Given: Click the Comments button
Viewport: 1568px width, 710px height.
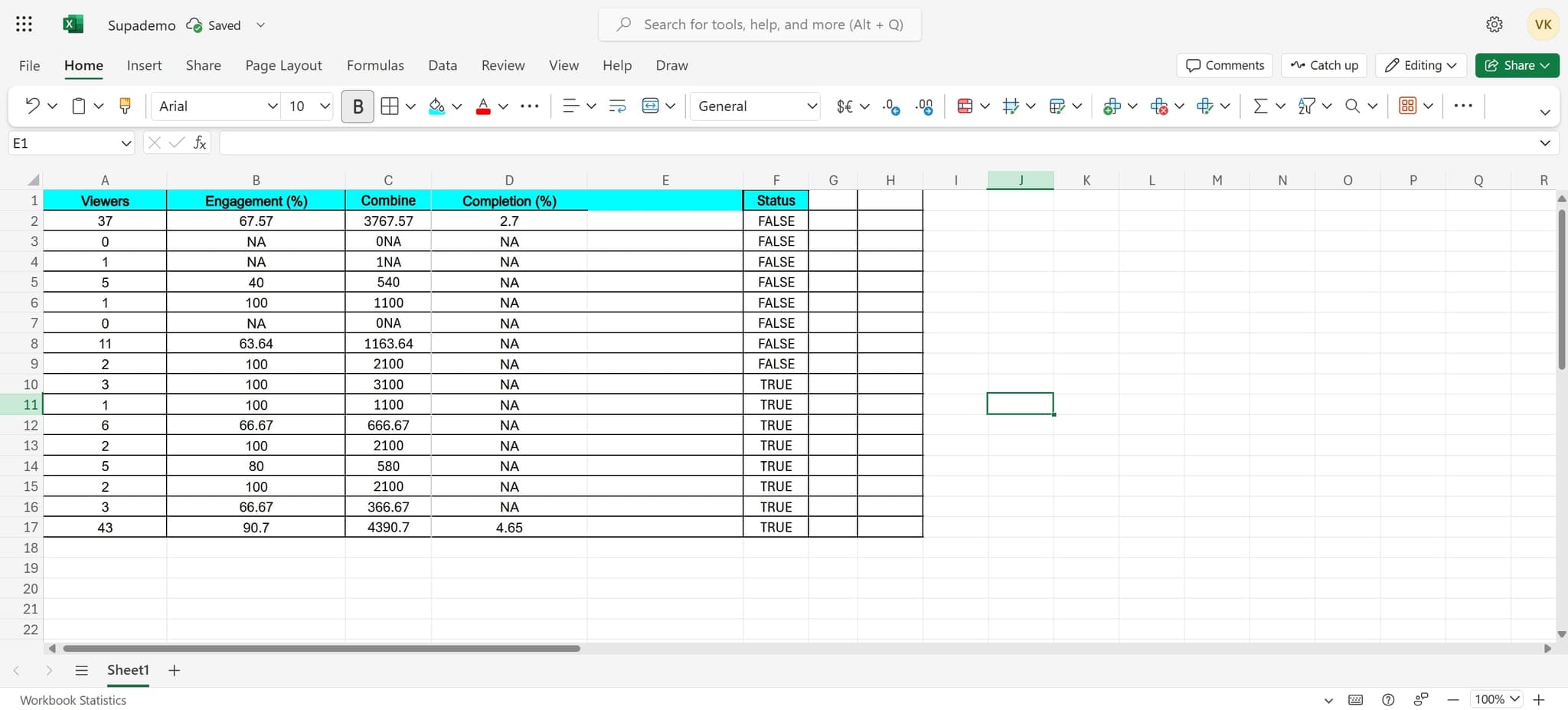Looking at the screenshot, I should [1224, 65].
